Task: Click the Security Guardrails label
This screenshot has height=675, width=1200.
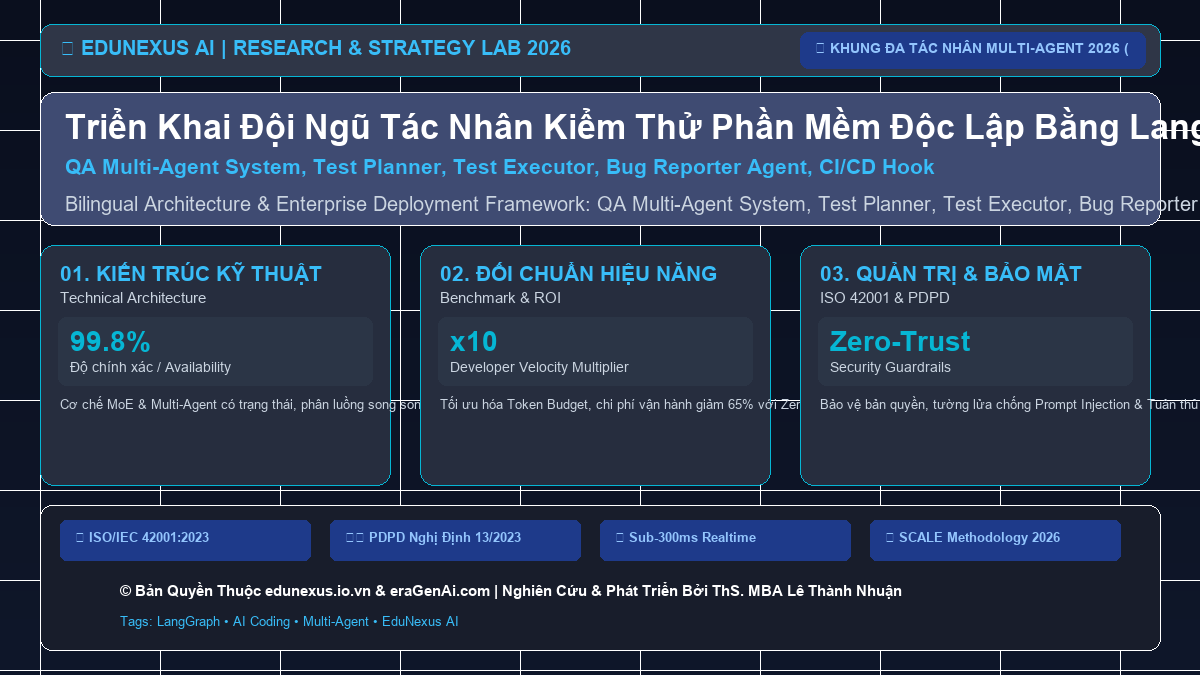Action: pyautogui.click(x=890, y=367)
